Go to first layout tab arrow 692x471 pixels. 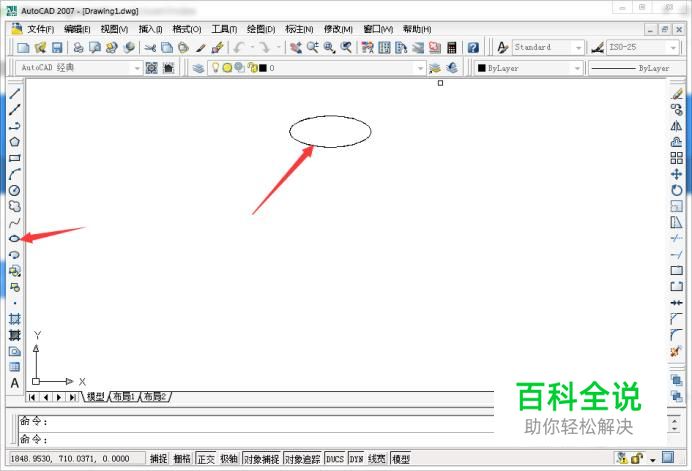tap(32, 397)
